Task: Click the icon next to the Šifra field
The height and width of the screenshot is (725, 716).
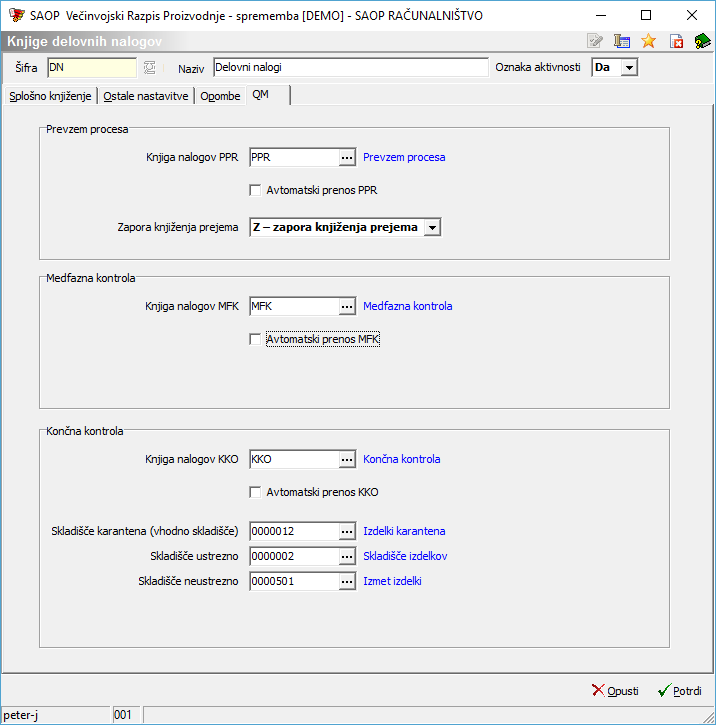Action: [149, 68]
